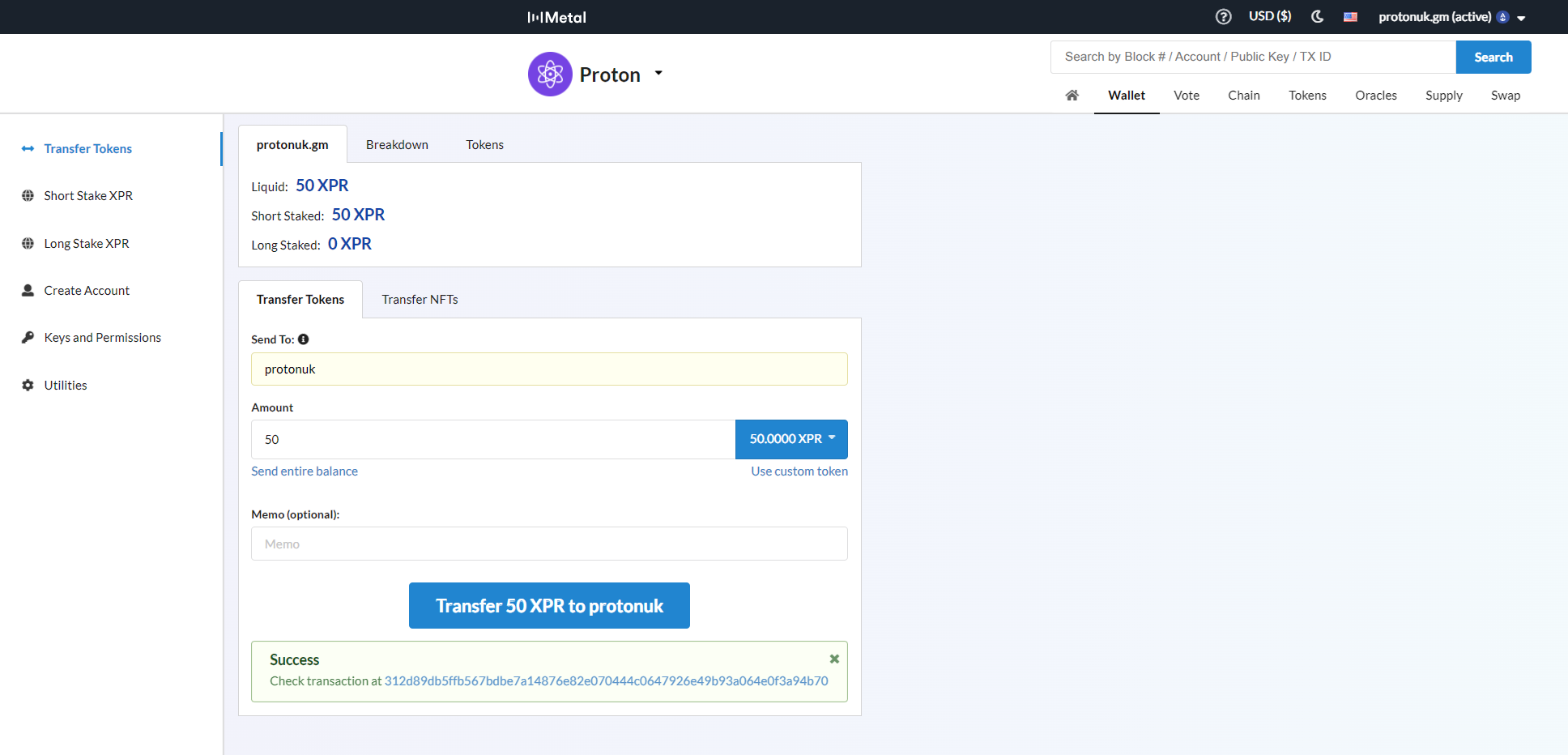This screenshot has height=755, width=1568.
Task: Click the Utilities gear icon
Action: tap(28, 386)
